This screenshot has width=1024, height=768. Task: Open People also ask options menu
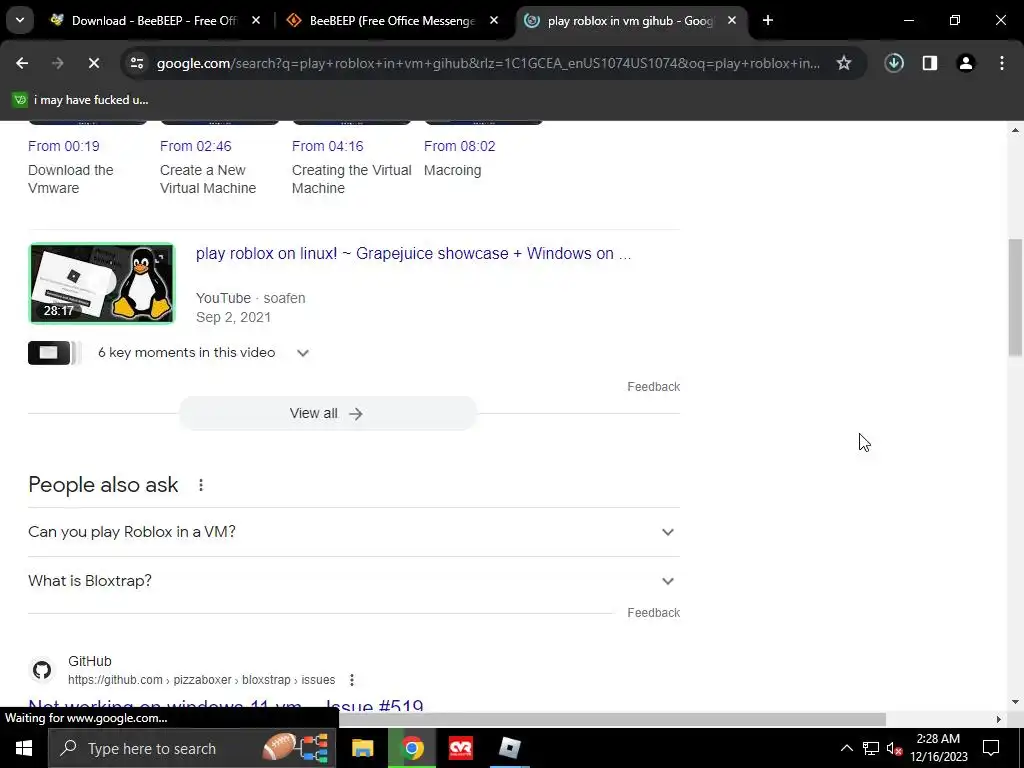point(201,485)
